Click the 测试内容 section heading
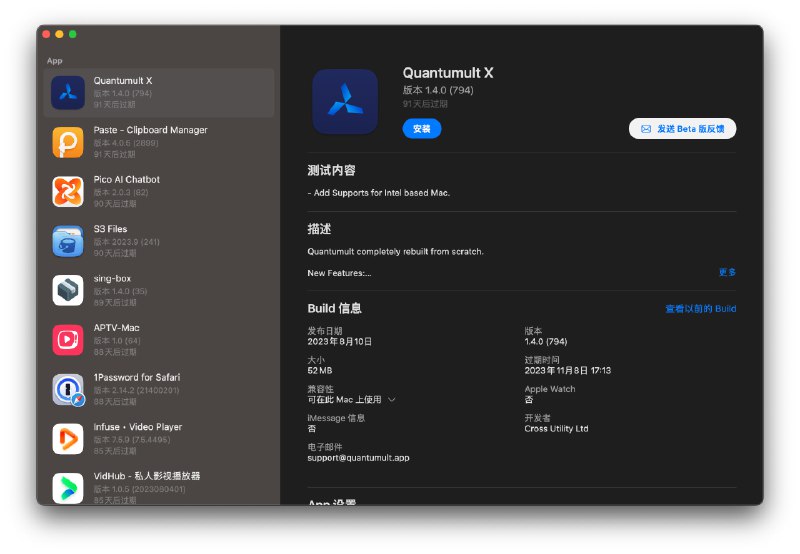Screen dimensions: 800x554 [331, 170]
